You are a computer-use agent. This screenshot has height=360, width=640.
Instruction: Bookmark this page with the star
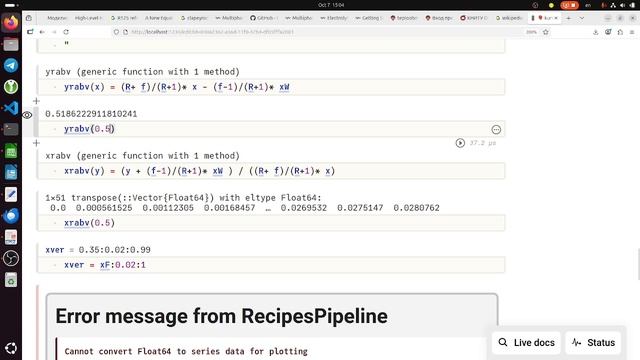[x=546, y=32]
